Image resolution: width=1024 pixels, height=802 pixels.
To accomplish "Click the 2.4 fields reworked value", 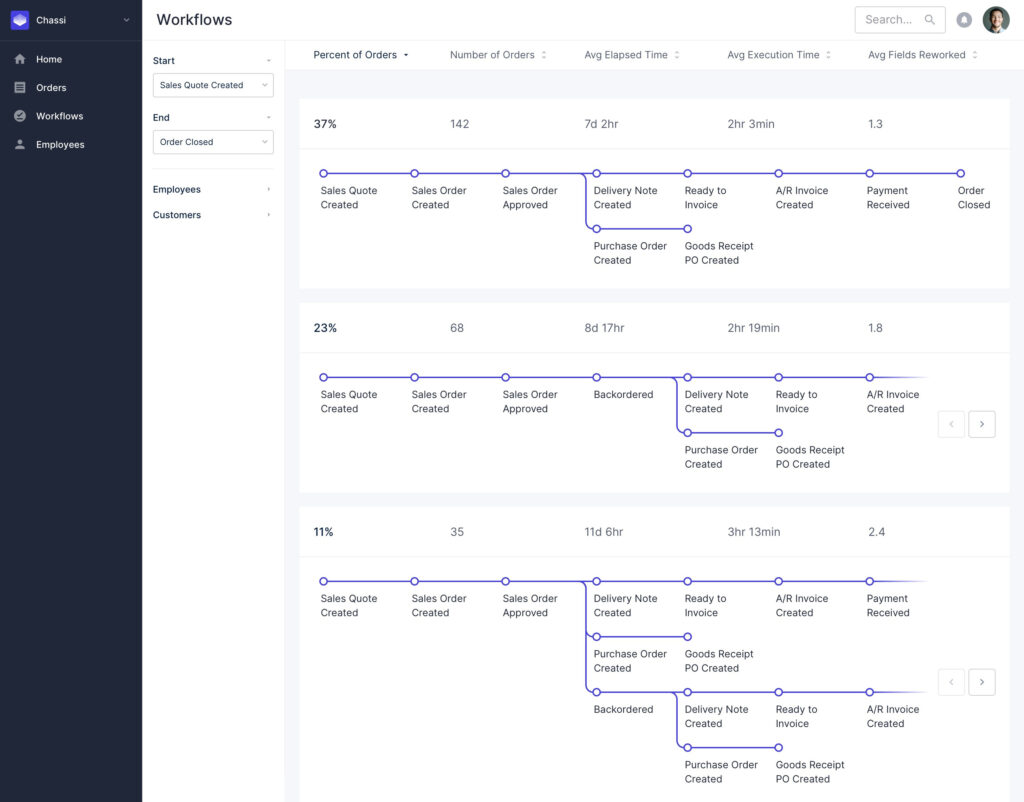I will tap(876, 532).
